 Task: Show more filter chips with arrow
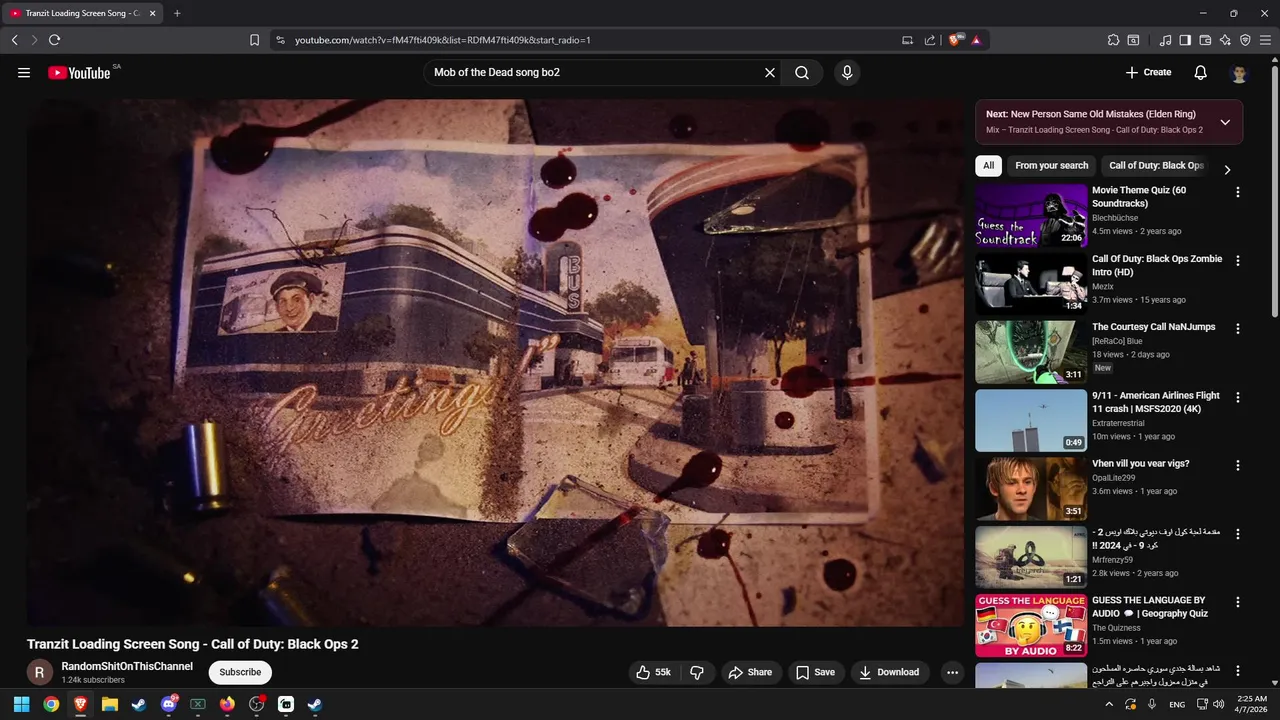1228,169
